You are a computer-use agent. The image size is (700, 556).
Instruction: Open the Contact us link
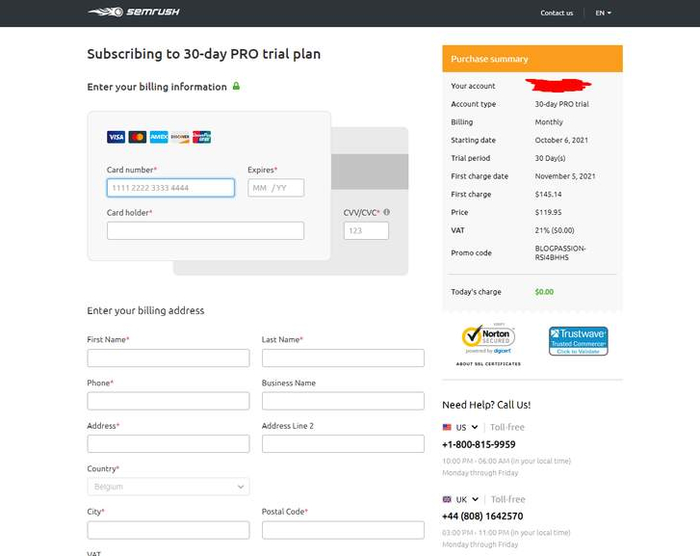[556, 13]
